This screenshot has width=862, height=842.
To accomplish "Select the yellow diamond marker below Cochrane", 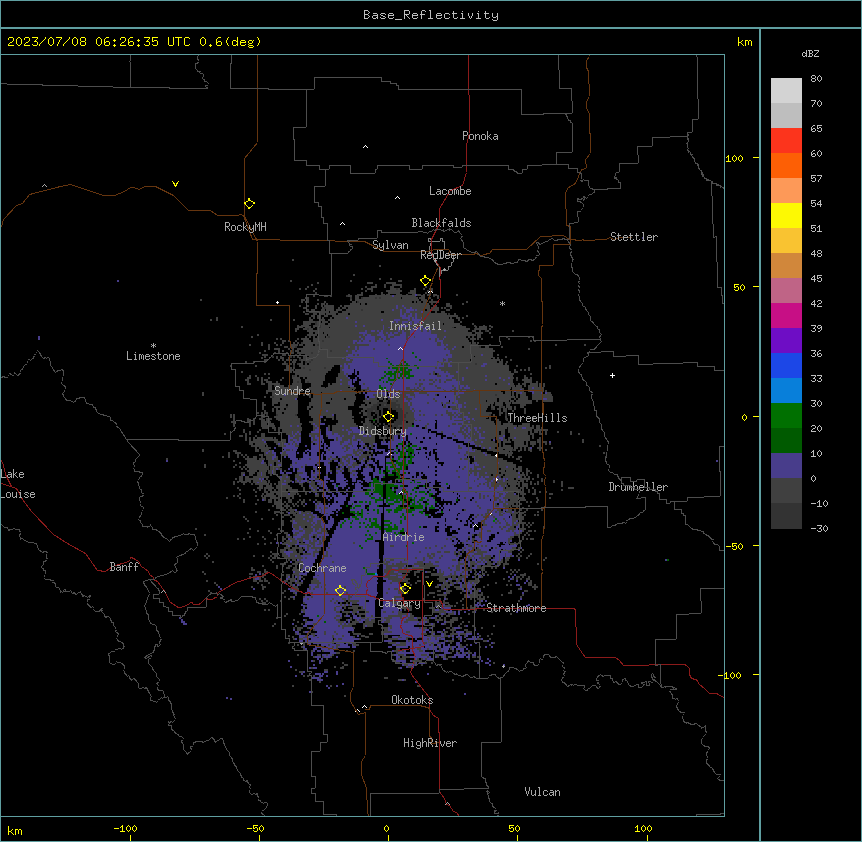I will pos(340,590).
